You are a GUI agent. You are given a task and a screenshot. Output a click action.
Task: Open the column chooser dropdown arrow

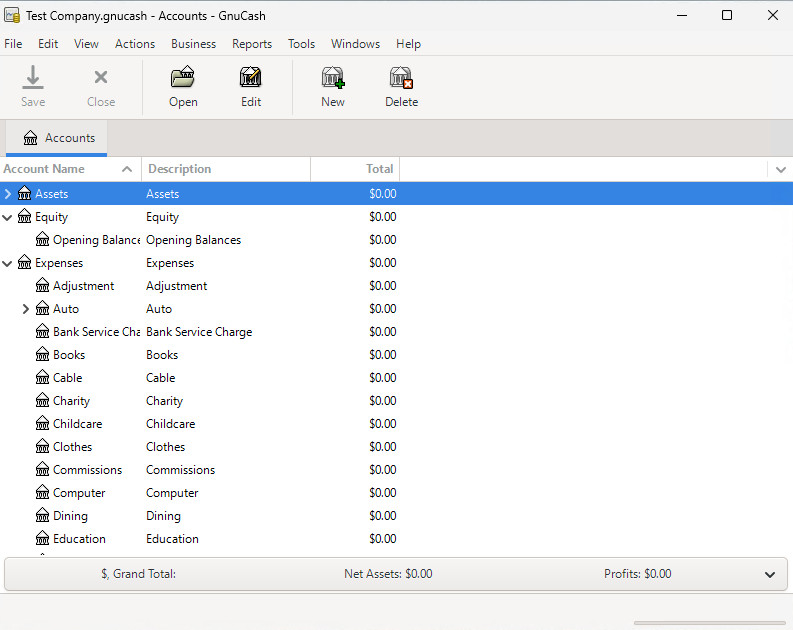[780, 169]
